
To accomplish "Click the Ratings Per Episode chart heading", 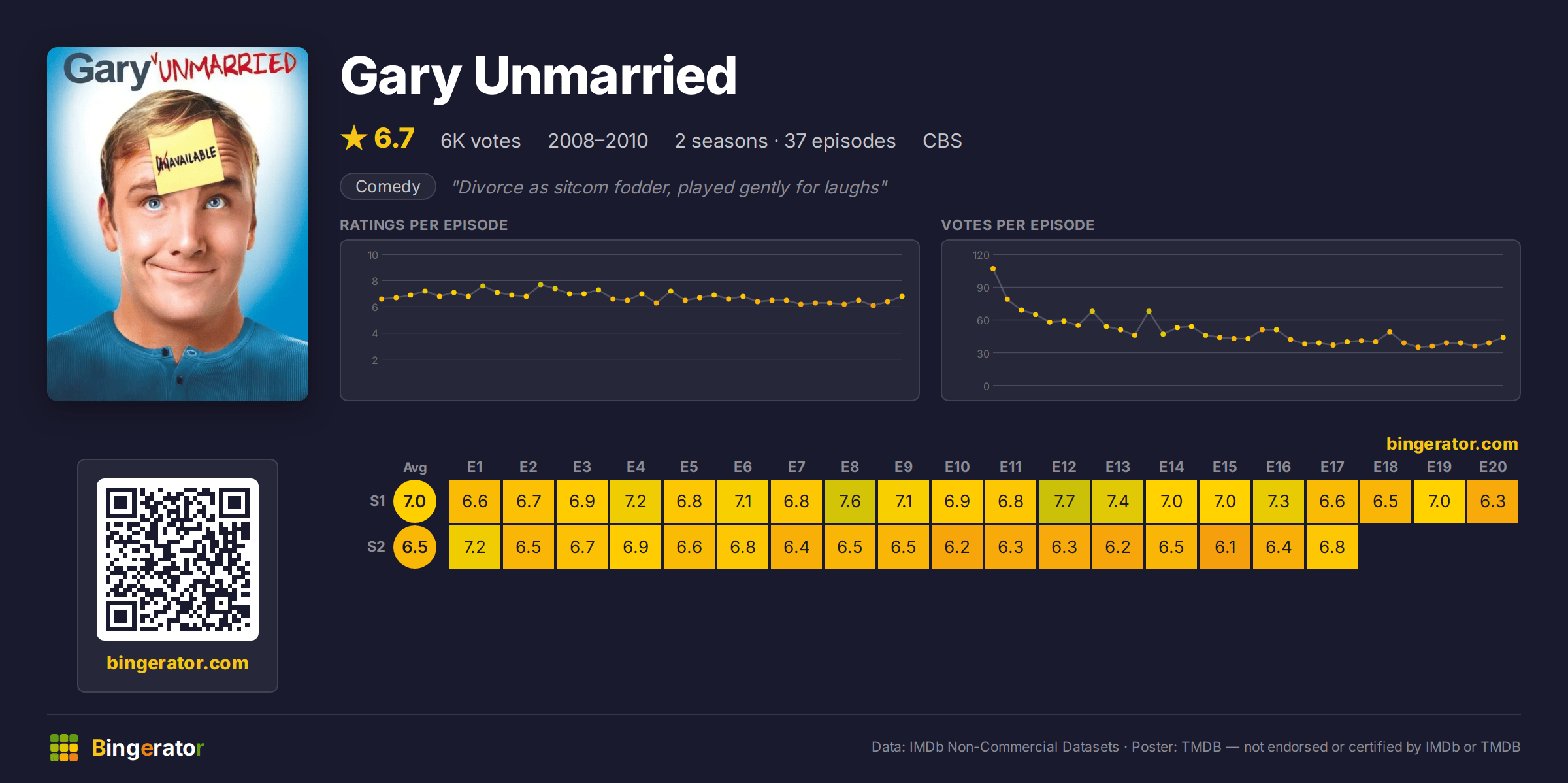I will tap(424, 225).
